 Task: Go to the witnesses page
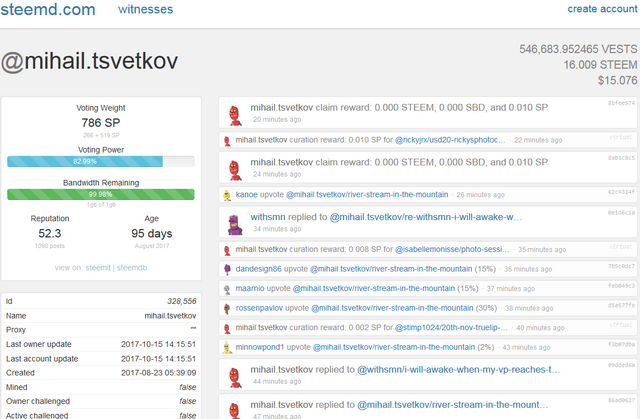click(x=146, y=9)
